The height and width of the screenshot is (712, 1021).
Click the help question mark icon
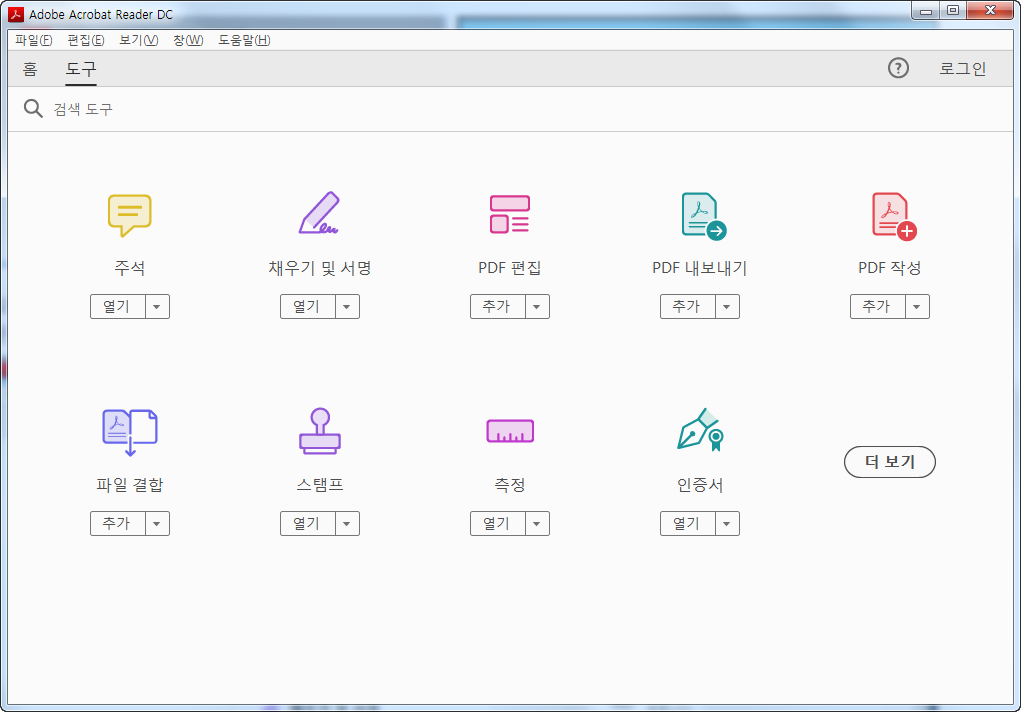click(x=898, y=68)
